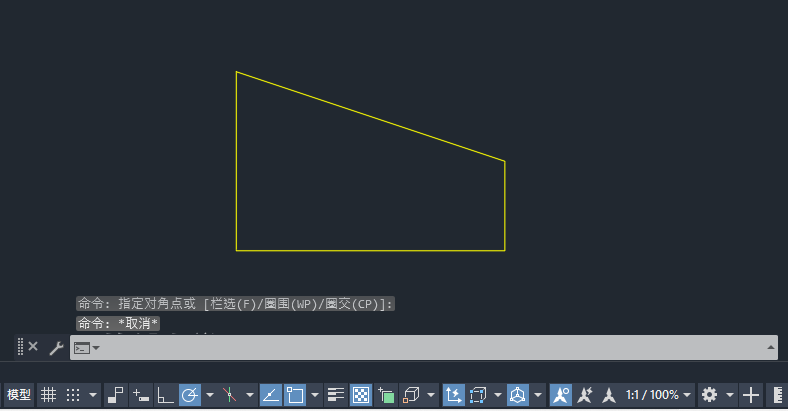Open gizmo type dropdown
The image size is (788, 411).
[538, 395]
